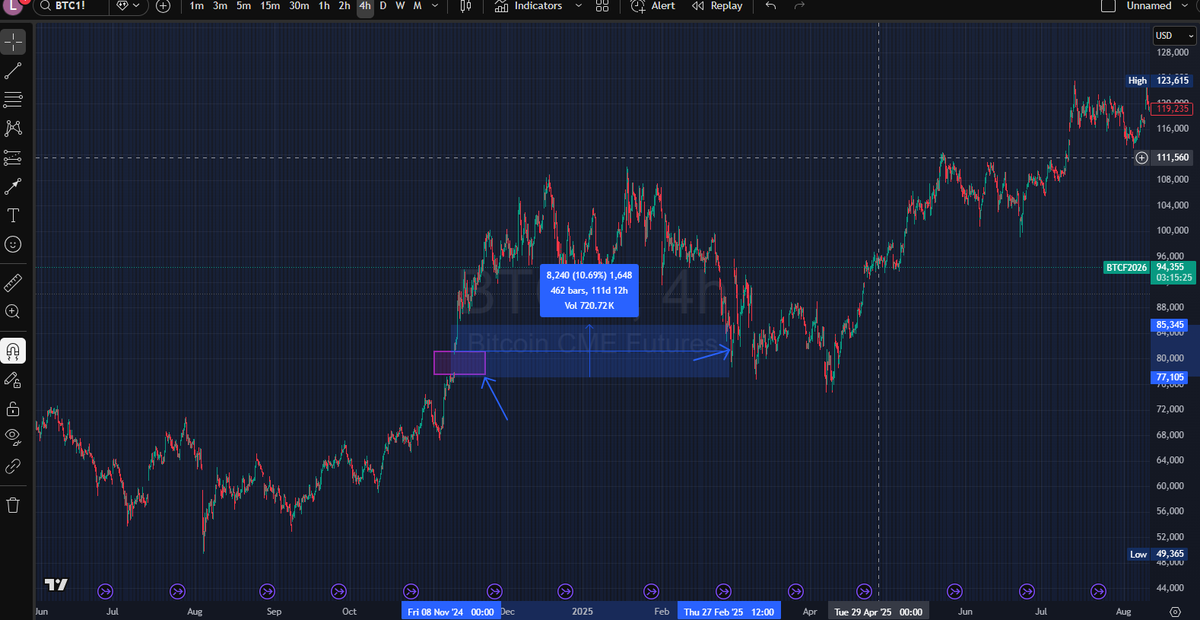Viewport: 1200px width, 620px height.
Task: Switch to the 2h timeframe
Action: tap(344, 6)
